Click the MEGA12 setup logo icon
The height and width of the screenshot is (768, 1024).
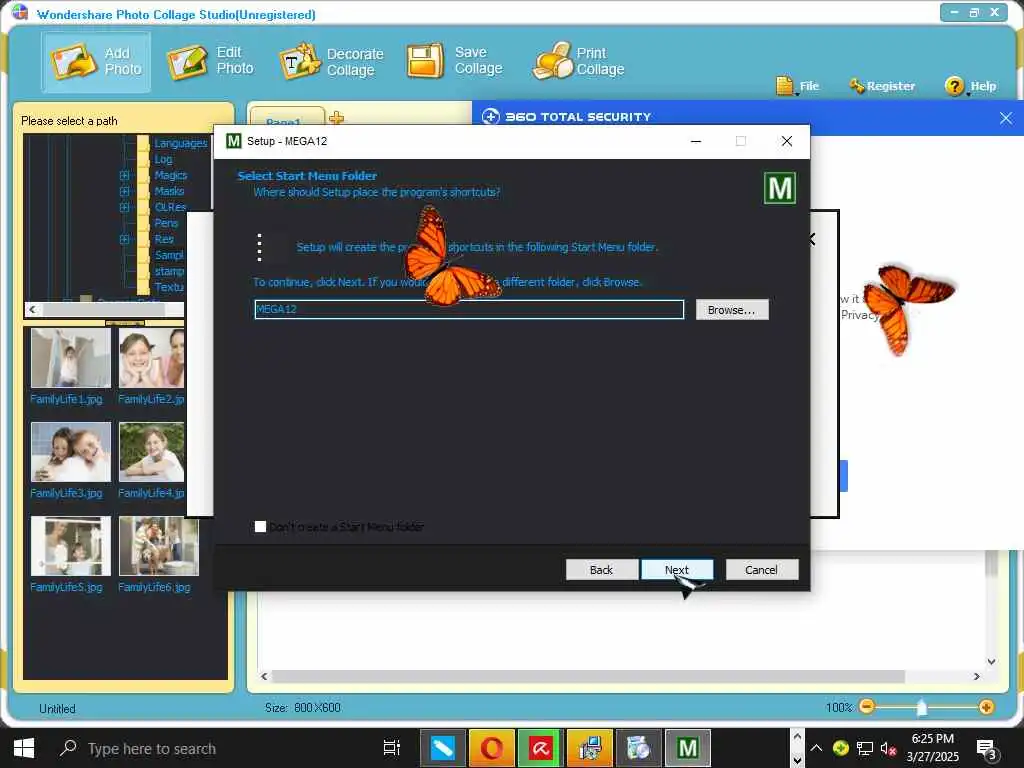click(x=780, y=188)
